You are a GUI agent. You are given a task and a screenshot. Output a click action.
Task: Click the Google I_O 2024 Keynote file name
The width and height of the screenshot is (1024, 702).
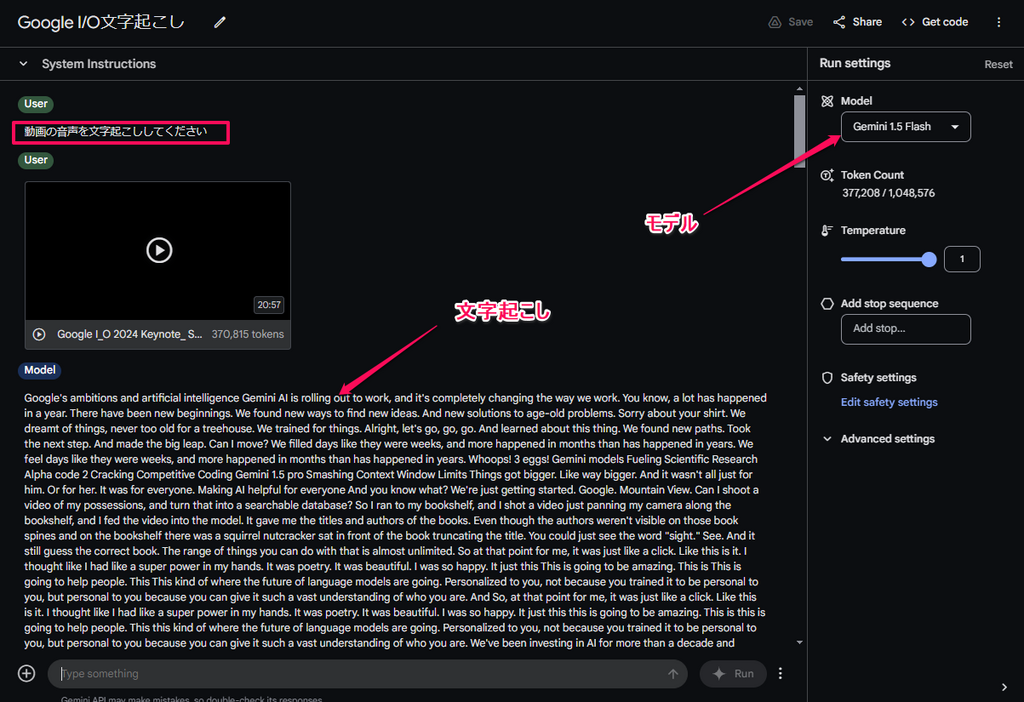[129, 334]
